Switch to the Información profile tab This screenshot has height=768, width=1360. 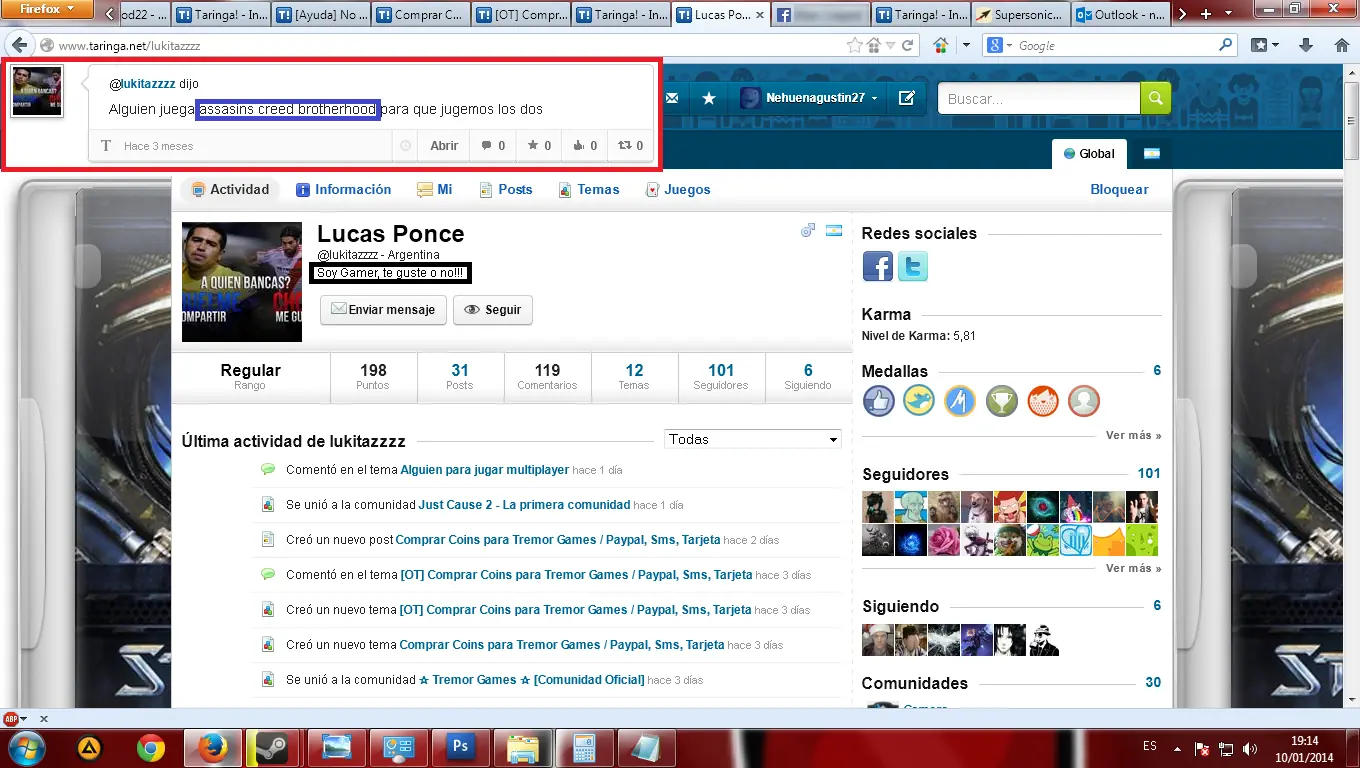(344, 189)
